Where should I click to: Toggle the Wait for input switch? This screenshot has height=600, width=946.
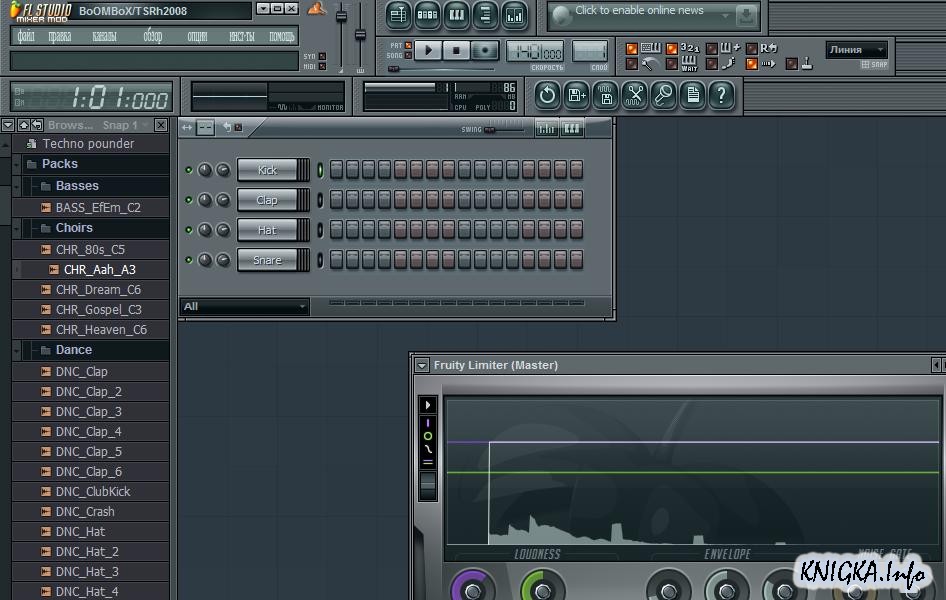coord(671,64)
